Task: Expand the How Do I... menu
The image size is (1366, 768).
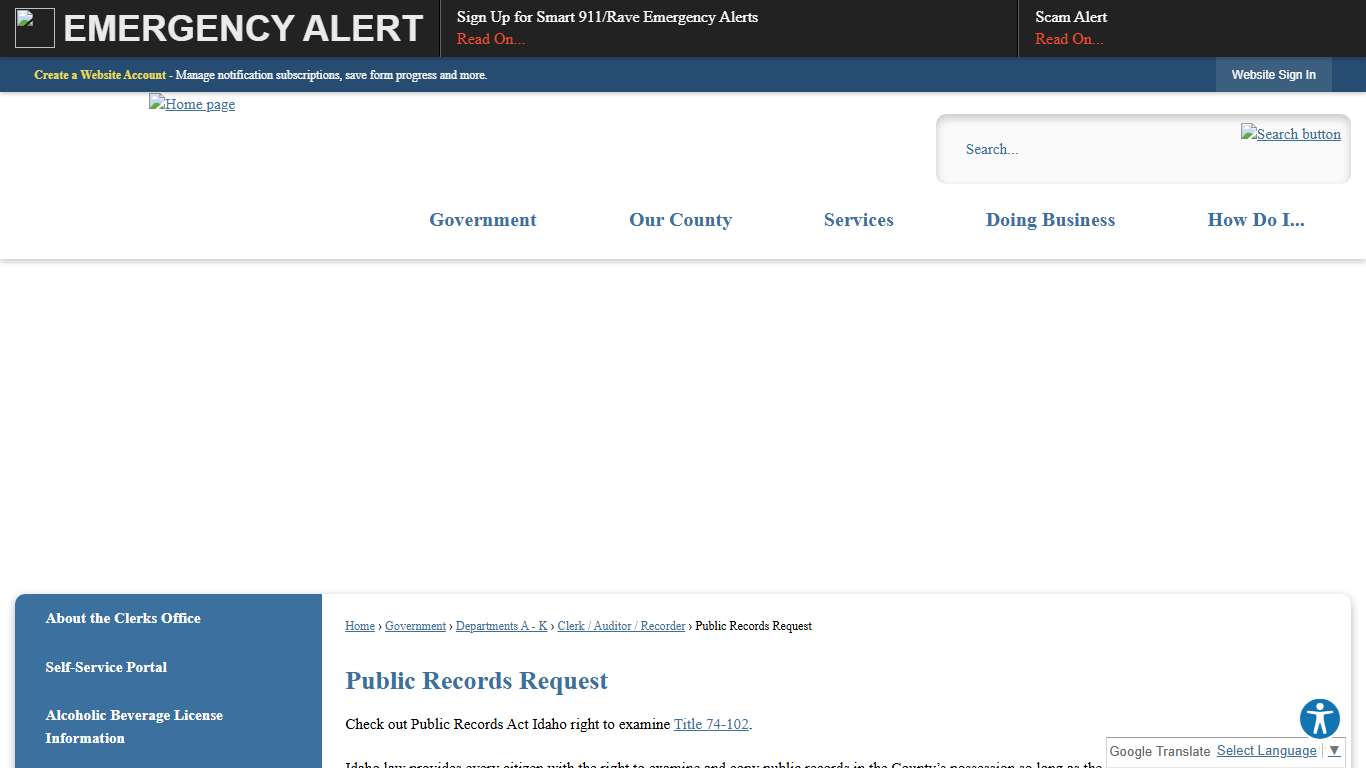Action: pos(1255,220)
